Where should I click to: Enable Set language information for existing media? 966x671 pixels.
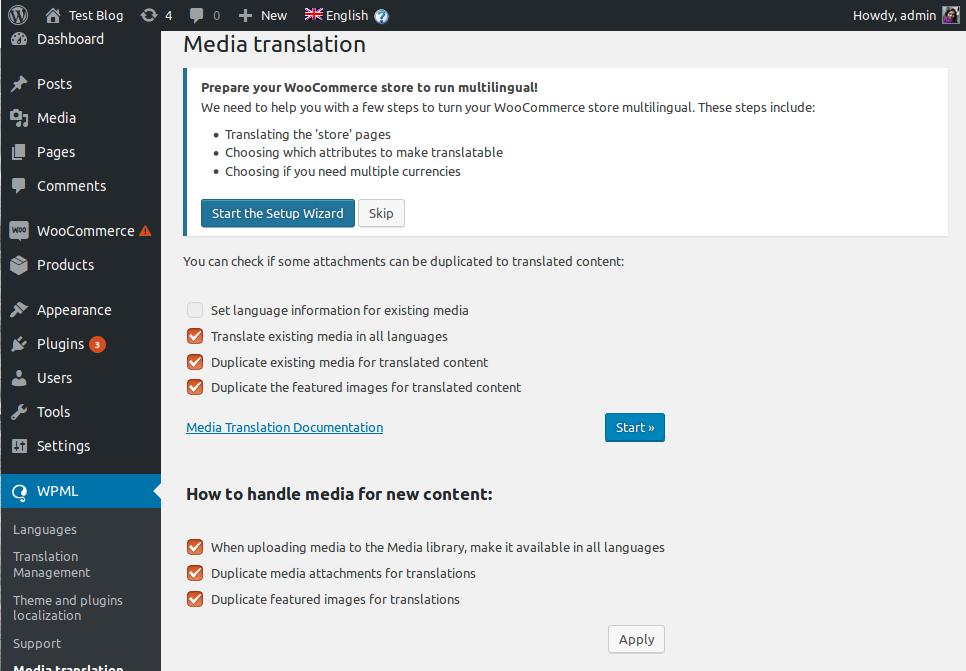click(195, 310)
